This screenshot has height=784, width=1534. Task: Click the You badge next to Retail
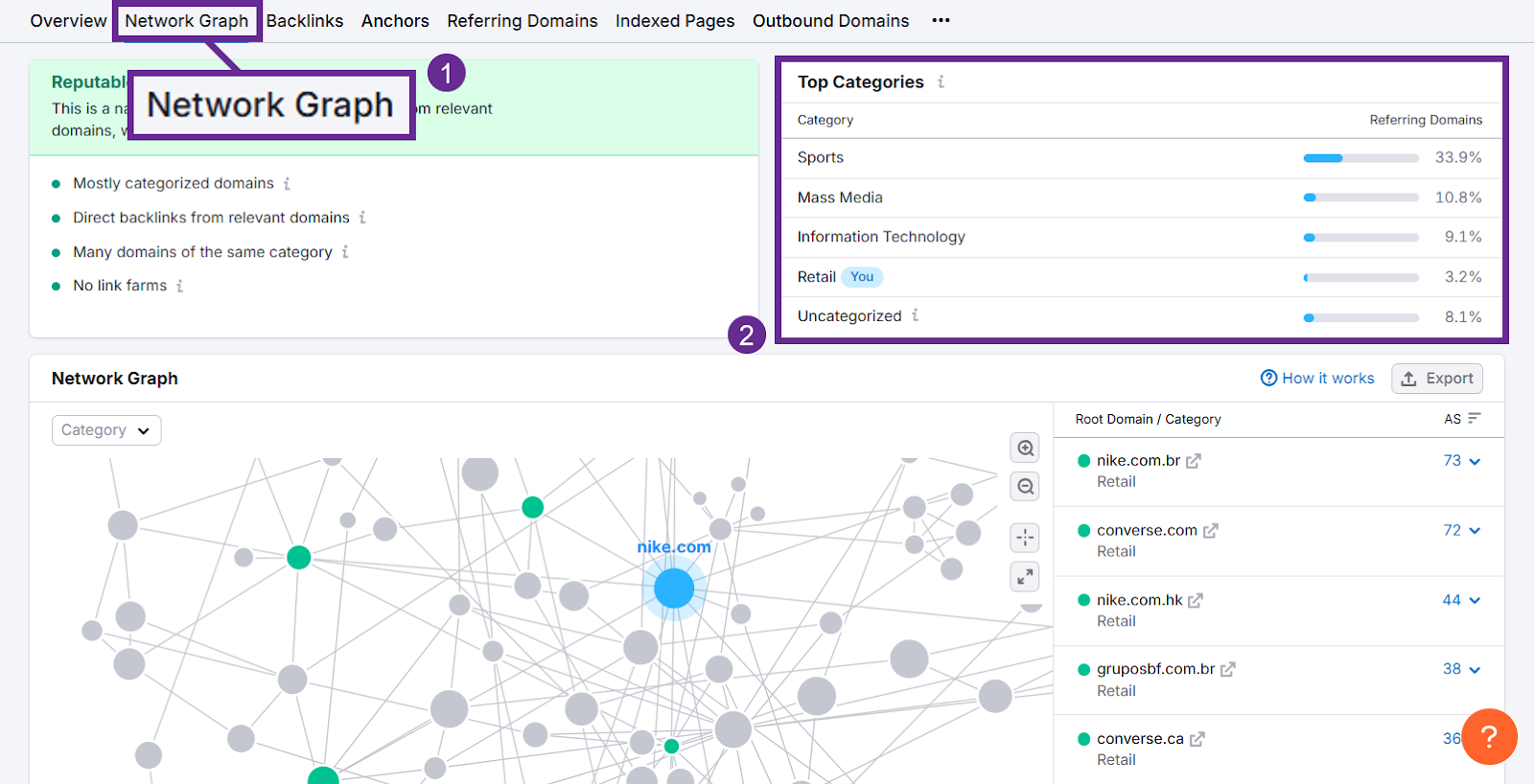point(862,277)
